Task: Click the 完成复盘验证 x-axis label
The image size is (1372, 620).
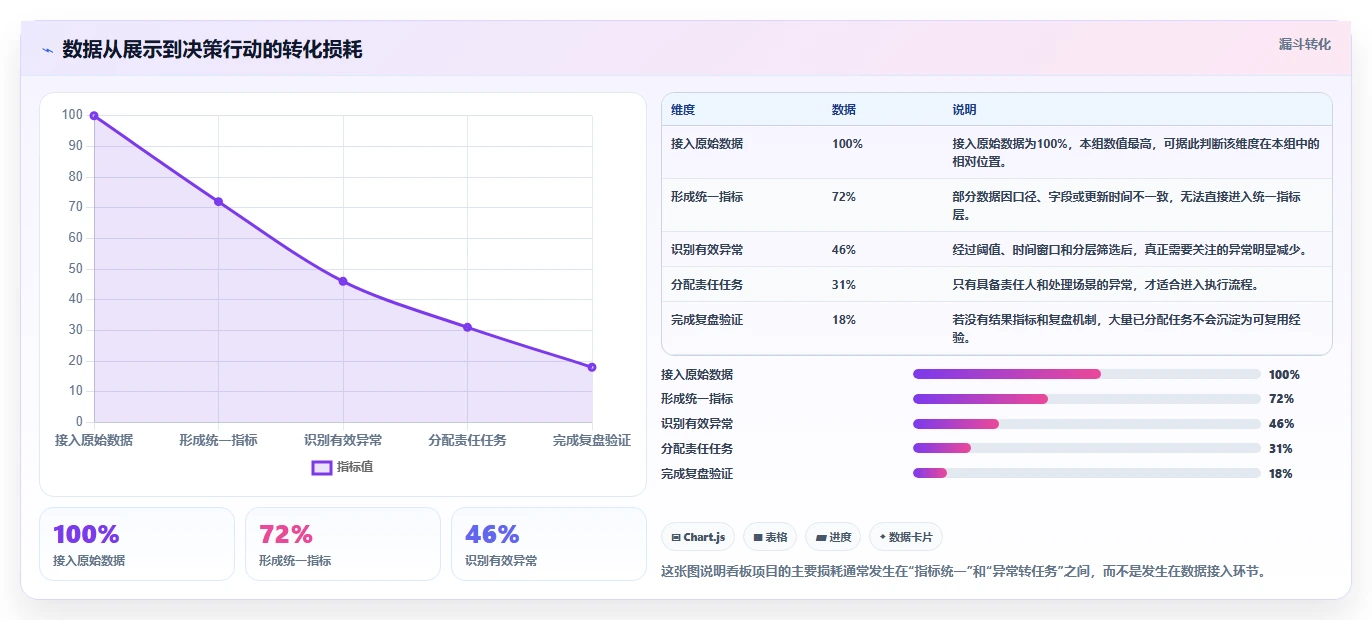Action: 592,440
